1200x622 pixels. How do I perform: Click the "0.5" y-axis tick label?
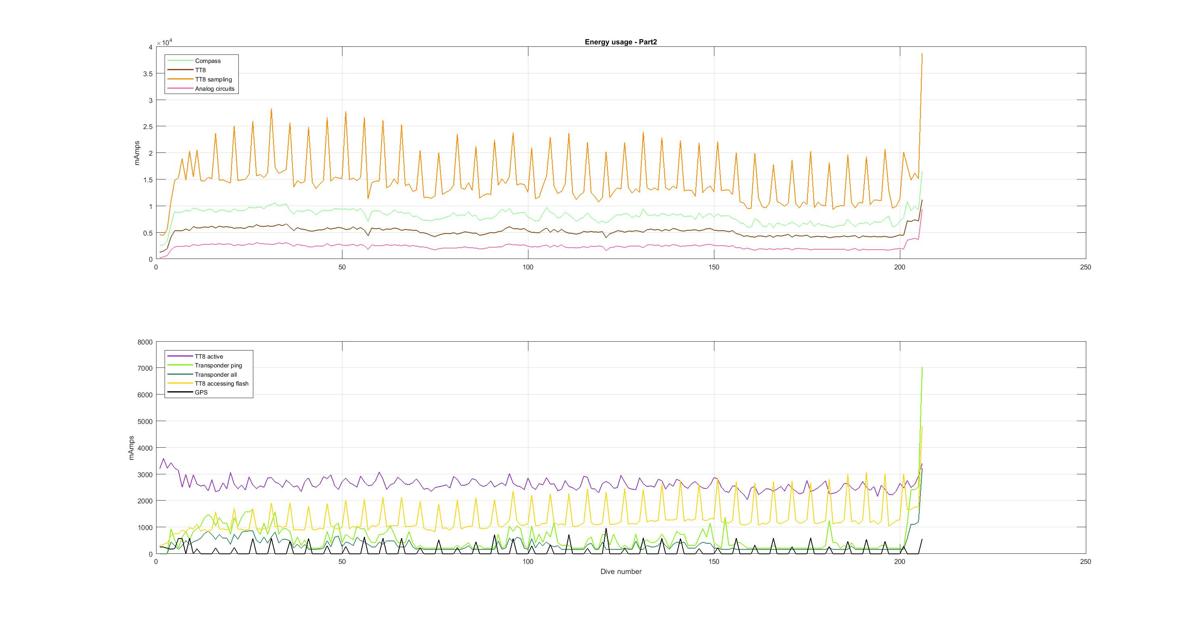(x=147, y=233)
